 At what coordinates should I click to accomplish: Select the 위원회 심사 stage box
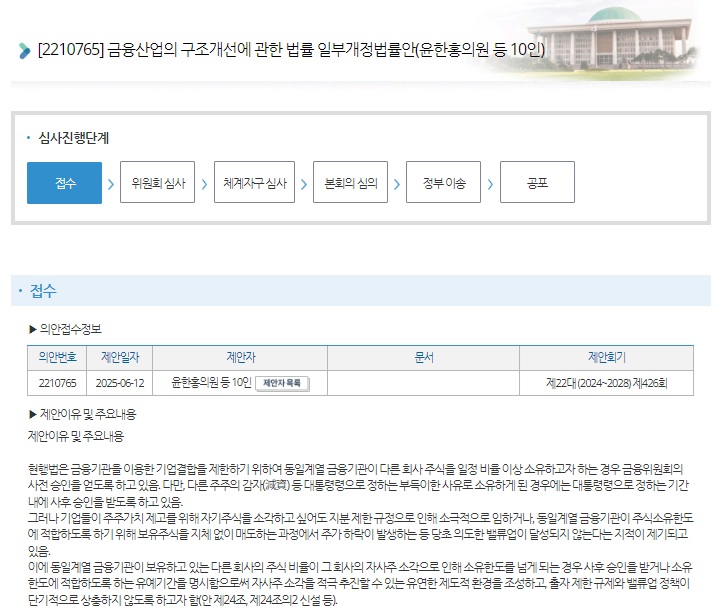[x=157, y=183]
